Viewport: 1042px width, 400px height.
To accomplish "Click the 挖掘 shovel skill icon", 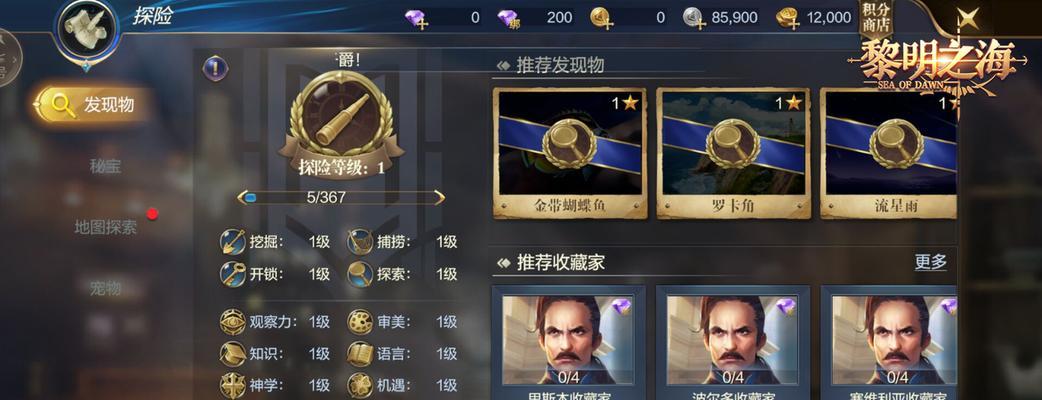I will (233, 242).
